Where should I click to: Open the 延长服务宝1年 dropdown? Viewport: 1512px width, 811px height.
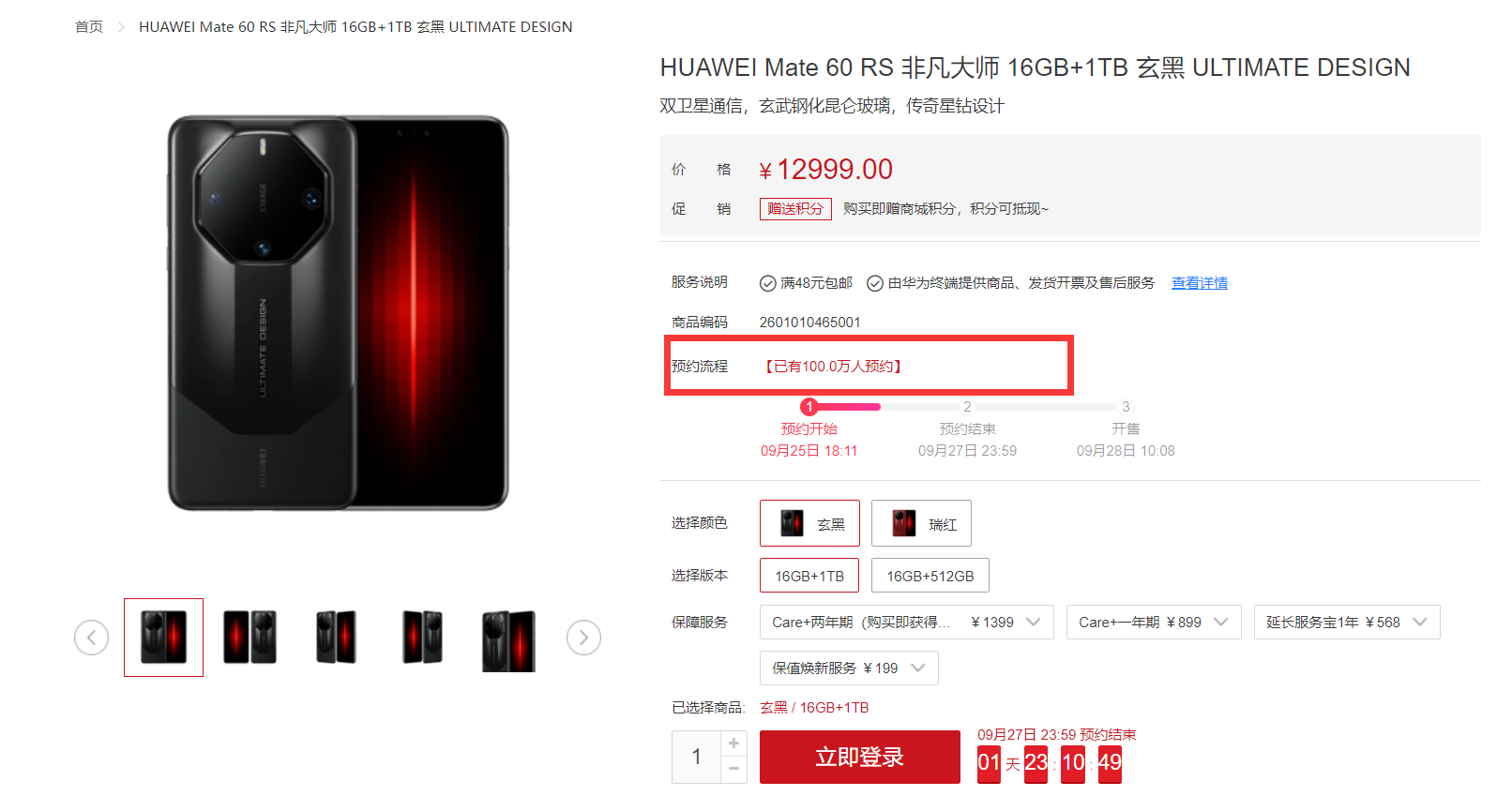1347,623
